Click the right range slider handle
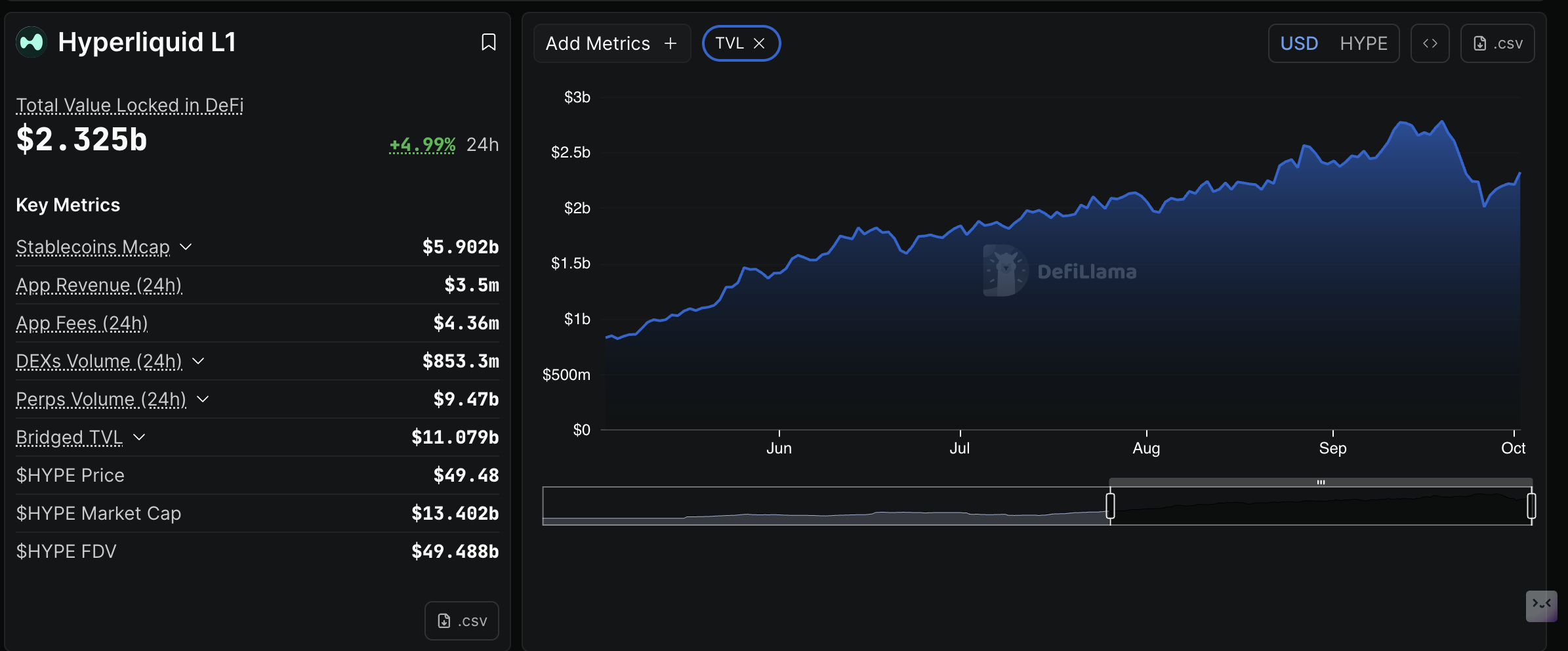This screenshot has height=651, width=1568. [x=1531, y=506]
